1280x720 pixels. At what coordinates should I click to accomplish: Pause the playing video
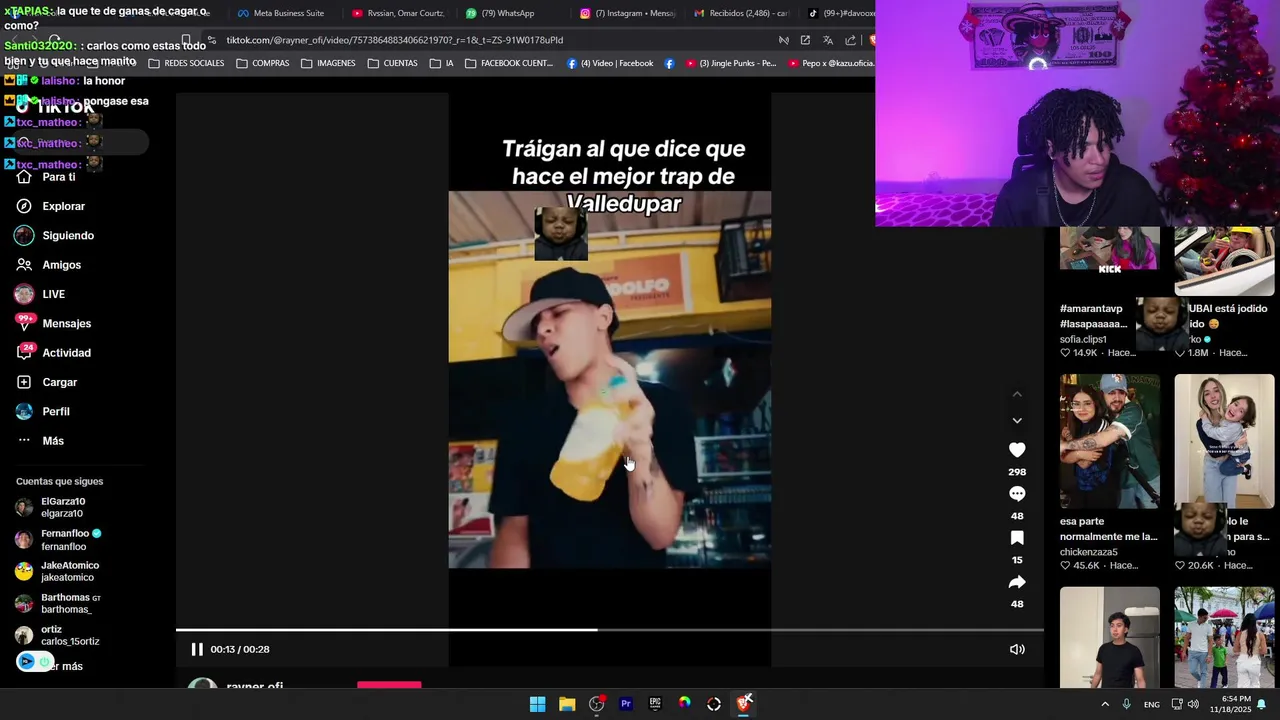coord(197,649)
